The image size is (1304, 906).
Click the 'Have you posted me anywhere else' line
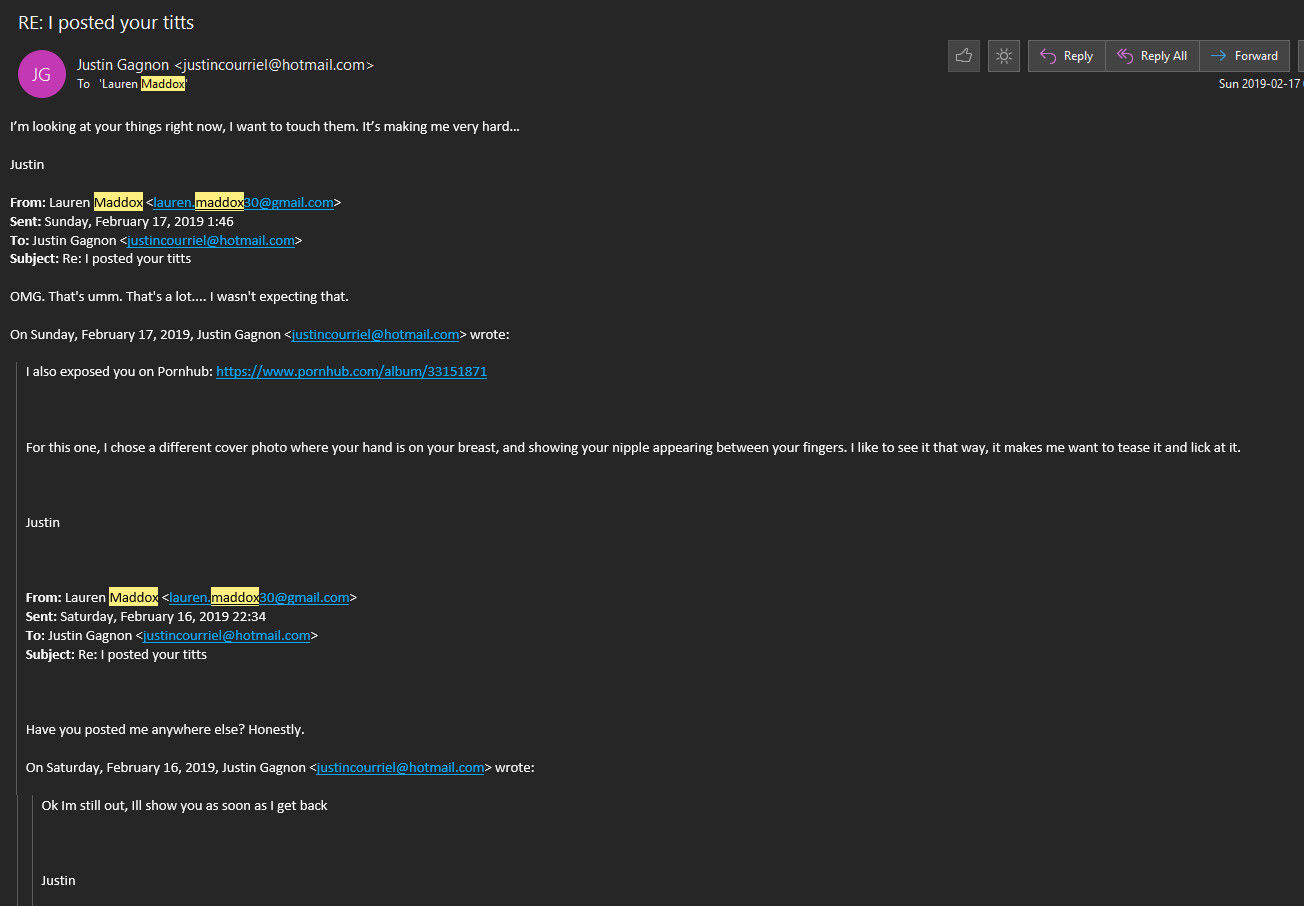[165, 729]
